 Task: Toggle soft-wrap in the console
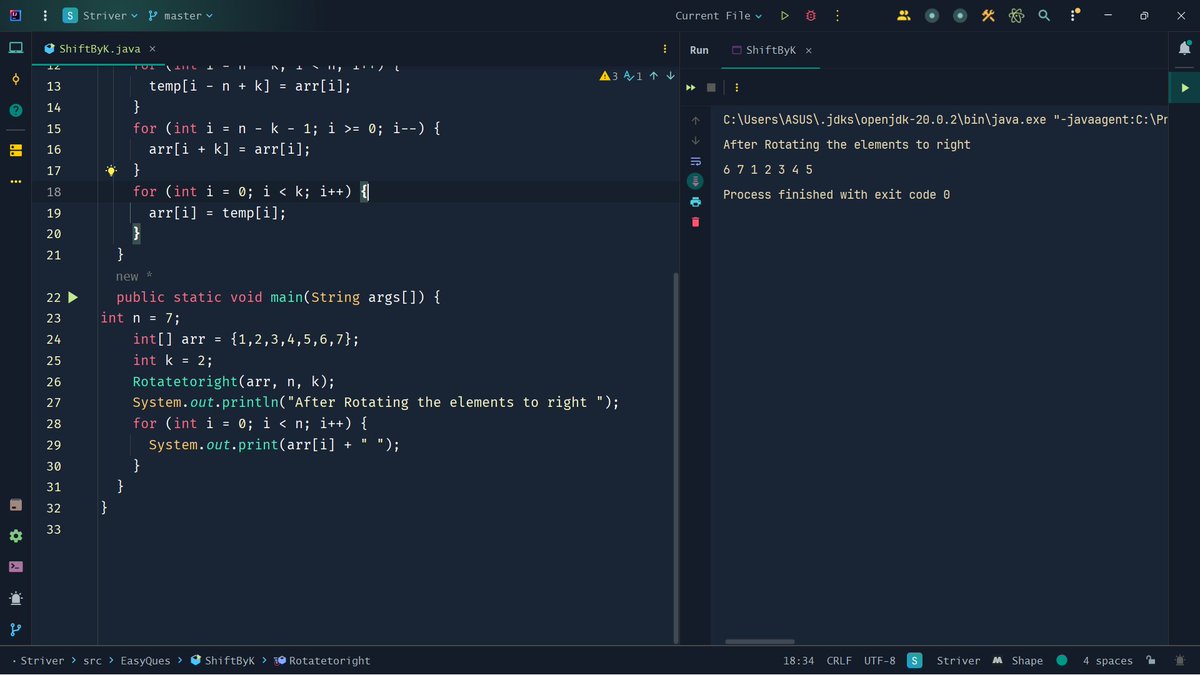[696, 161]
